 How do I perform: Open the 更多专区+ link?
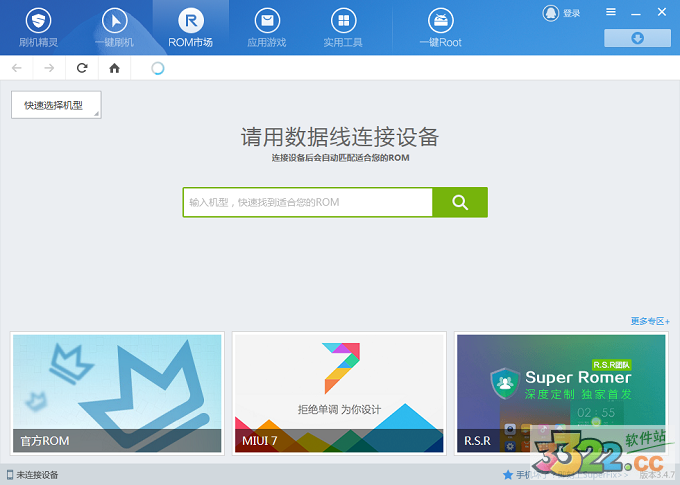tap(650, 321)
